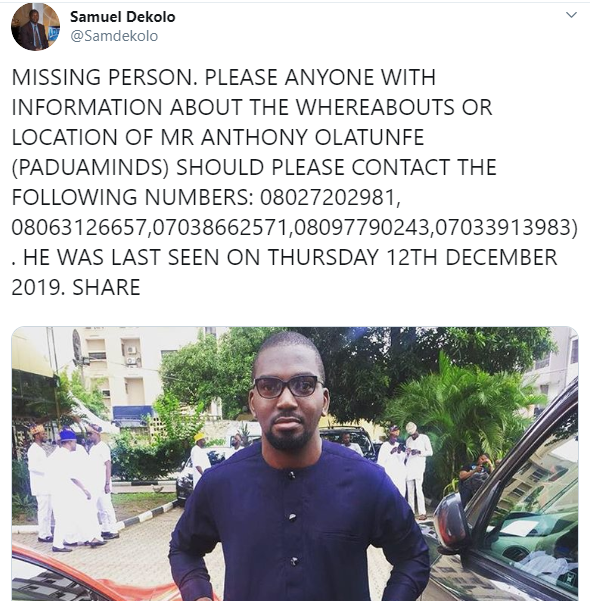The height and width of the screenshot is (601, 590).
Task: Click the (PADUAMINDS) text
Action: pyautogui.click(x=90, y=167)
